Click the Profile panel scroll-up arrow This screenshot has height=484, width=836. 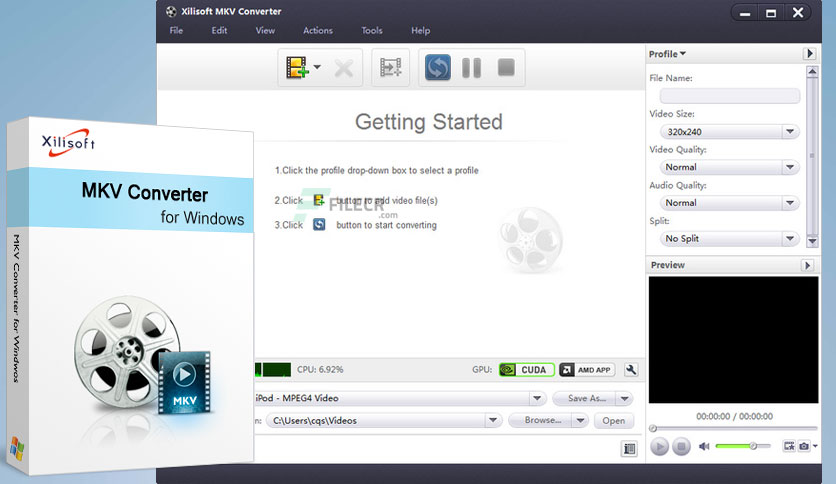[812, 71]
